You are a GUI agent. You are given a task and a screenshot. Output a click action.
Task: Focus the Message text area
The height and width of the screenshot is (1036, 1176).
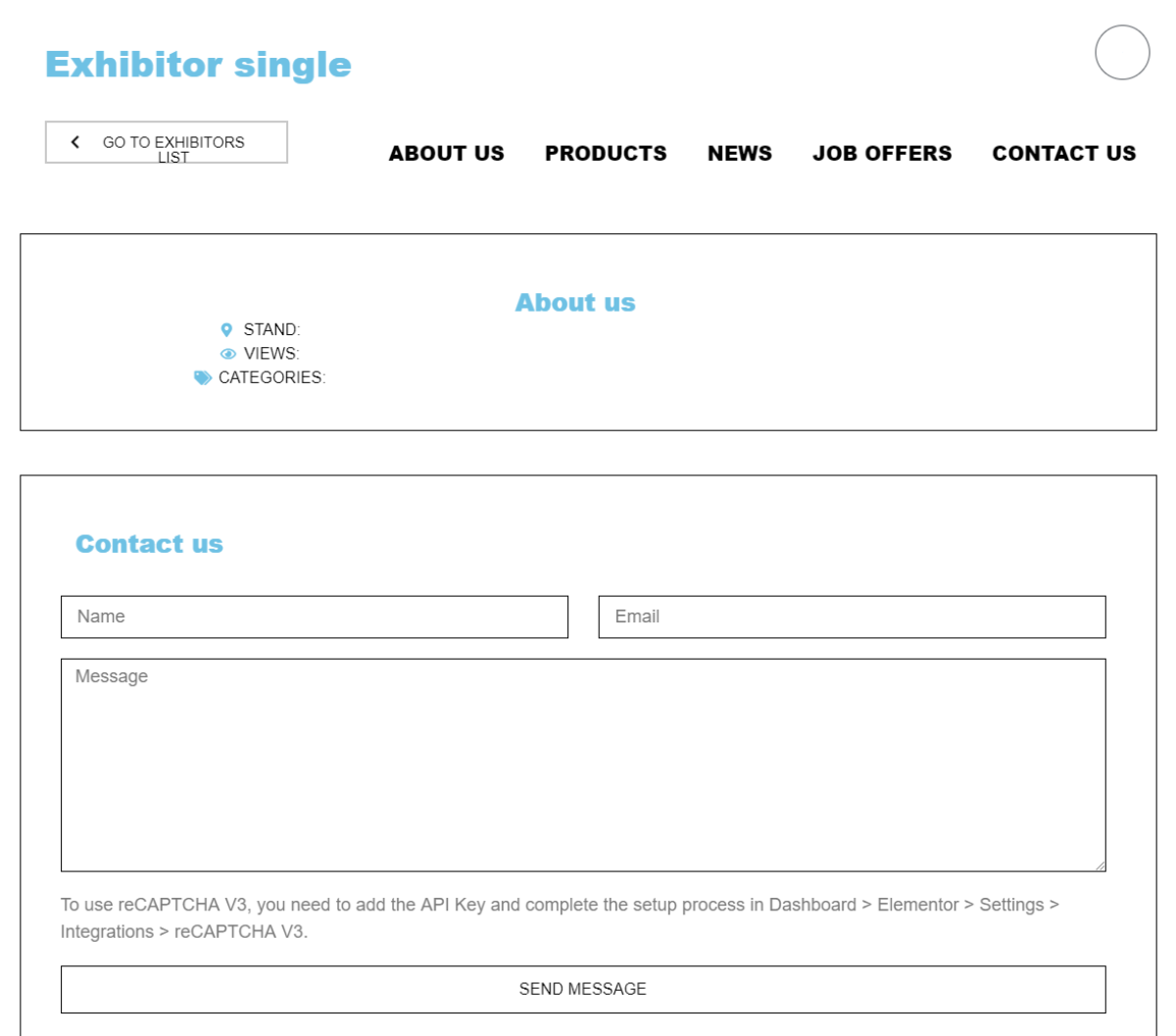point(583,765)
